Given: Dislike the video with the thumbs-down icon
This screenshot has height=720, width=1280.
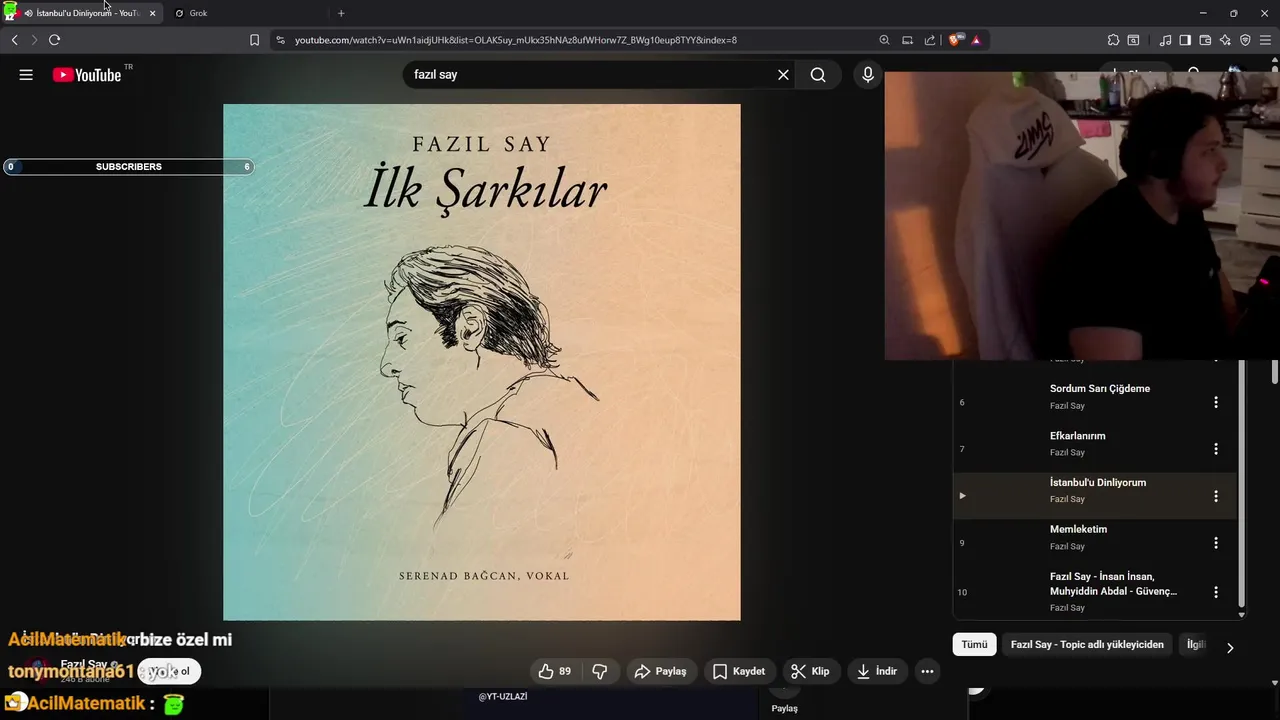Looking at the screenshot, I should [600, 671].
